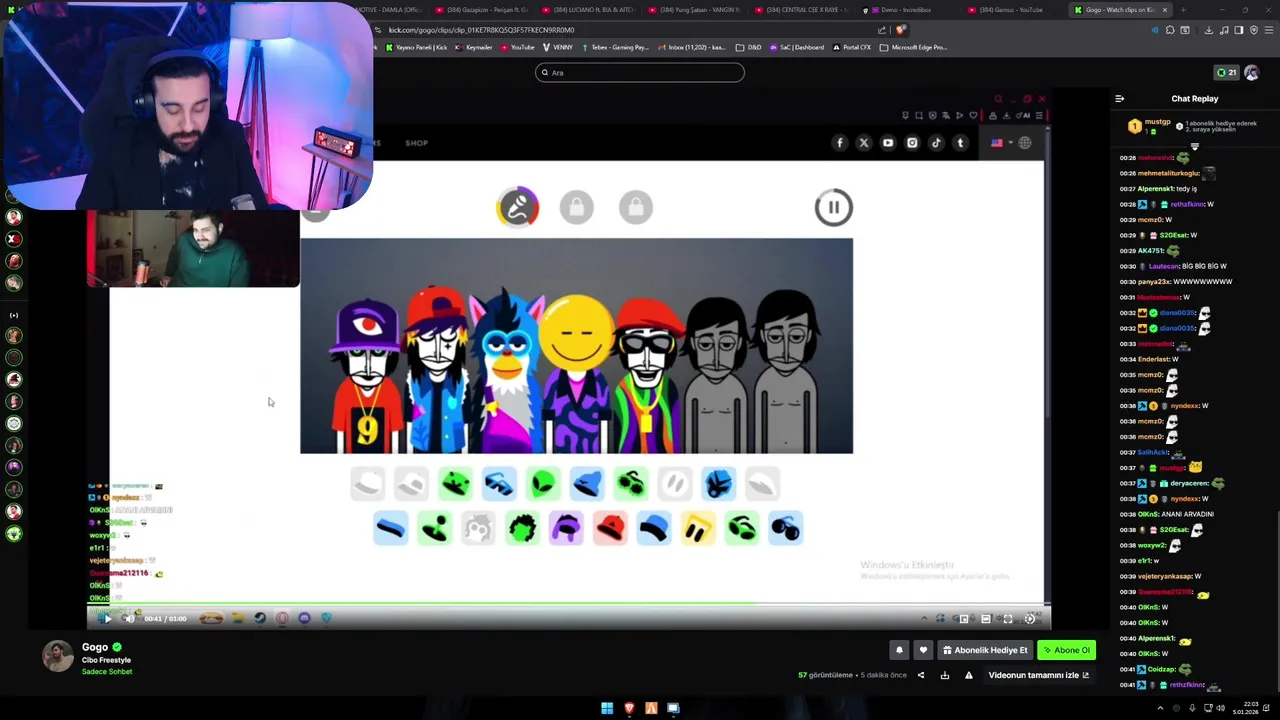Collapse the Chat Replay panel

[1119, 99]
